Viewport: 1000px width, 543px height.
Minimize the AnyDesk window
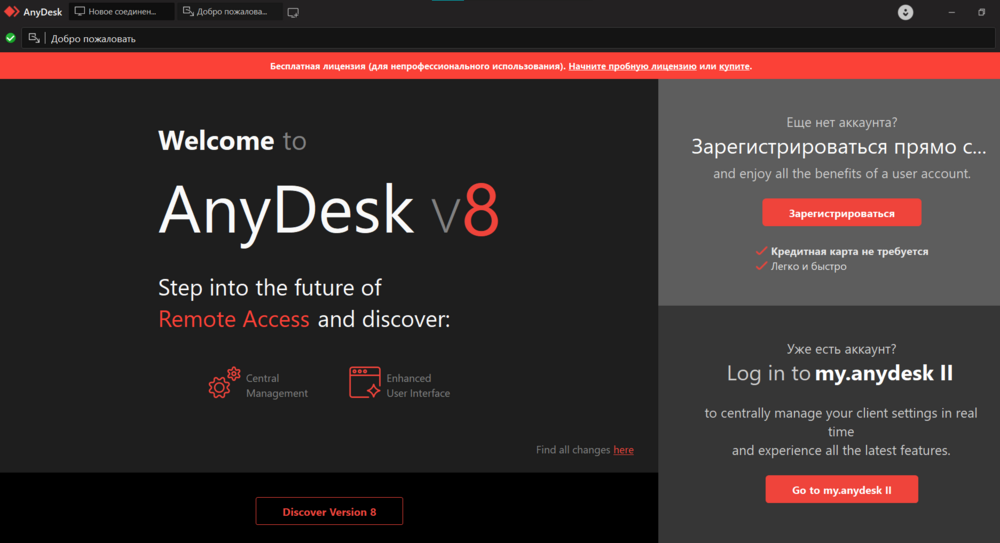(x=952, y=12)
